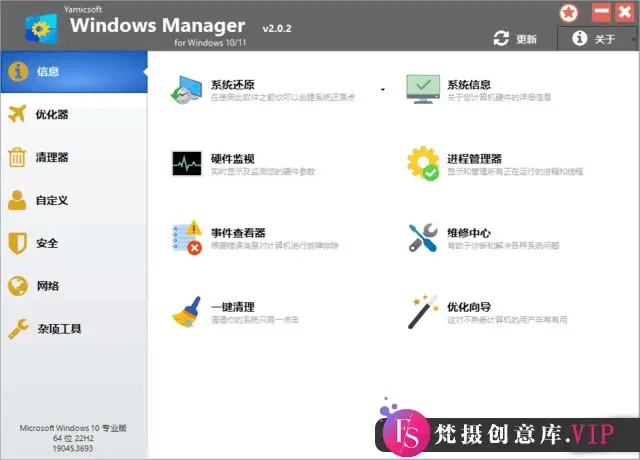Switch to the 优化器 tab

tap(74, 114)
